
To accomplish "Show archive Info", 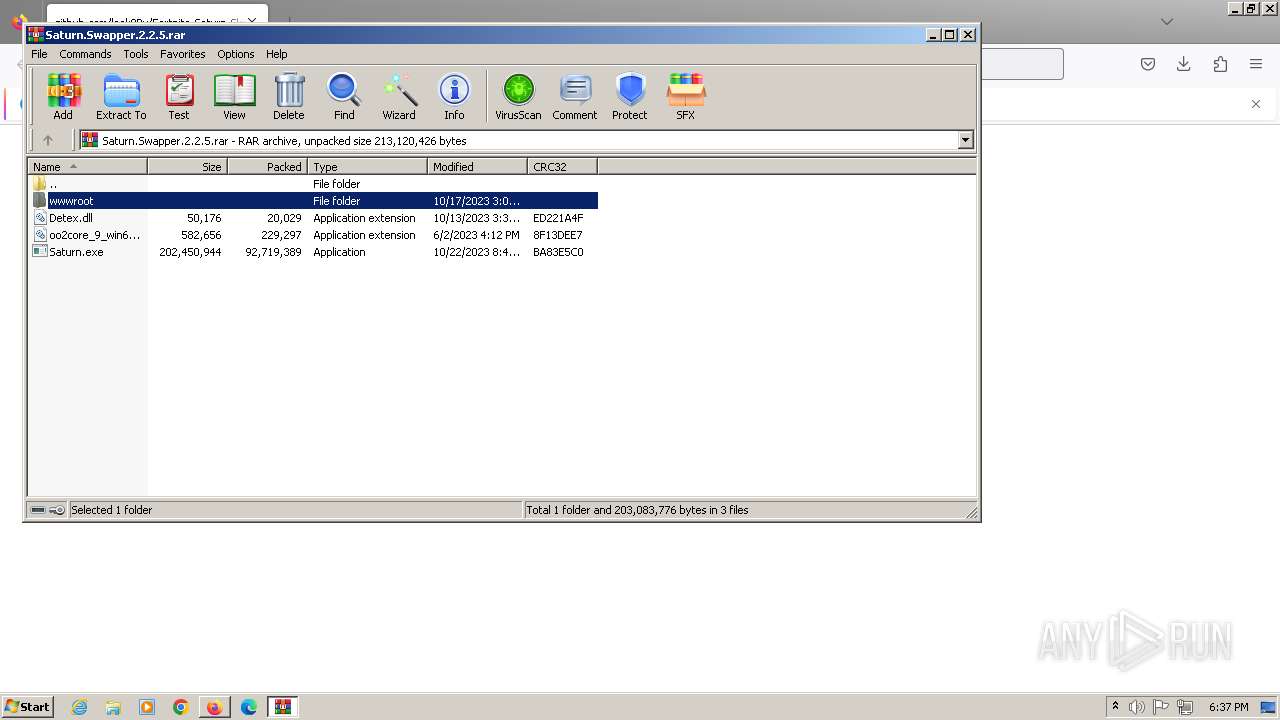I will click(x=454, y=97).
